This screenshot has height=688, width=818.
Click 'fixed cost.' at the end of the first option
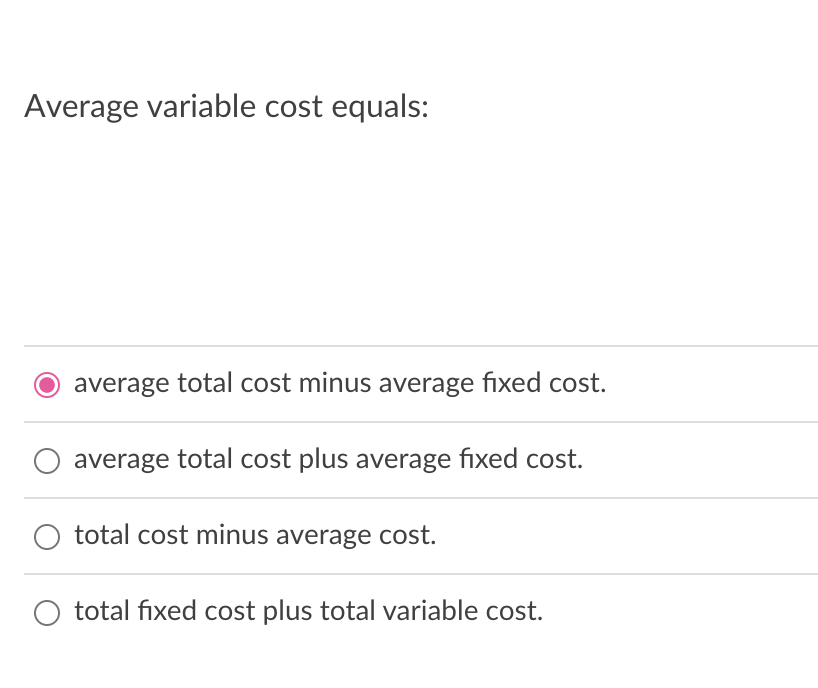544,383
